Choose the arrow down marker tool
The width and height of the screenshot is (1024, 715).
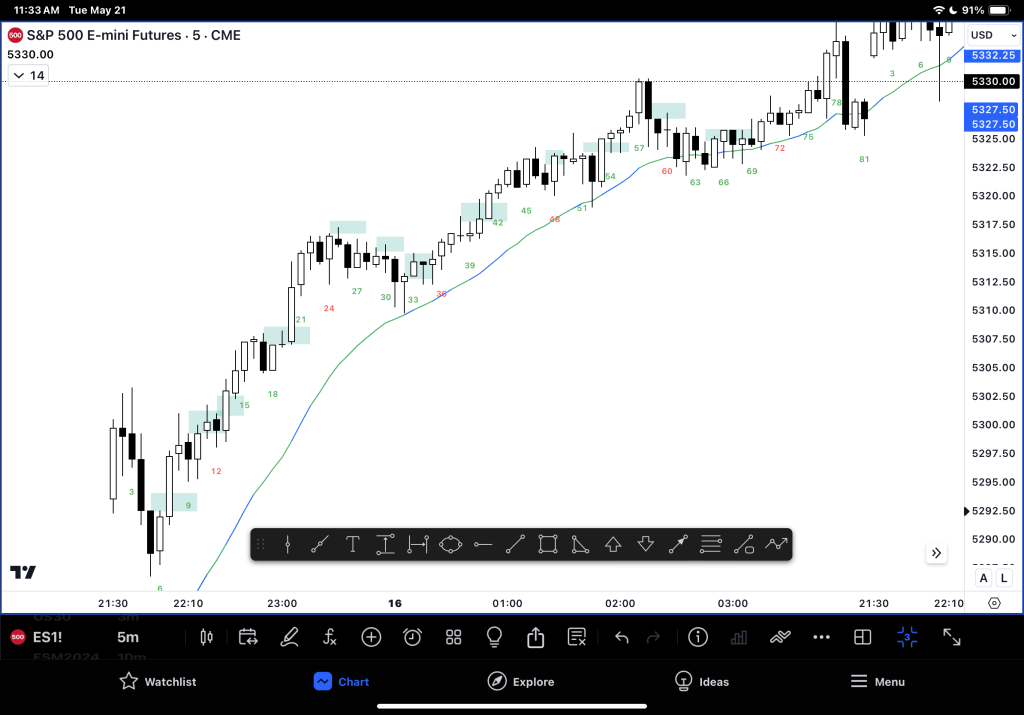[x=645, y=544]
